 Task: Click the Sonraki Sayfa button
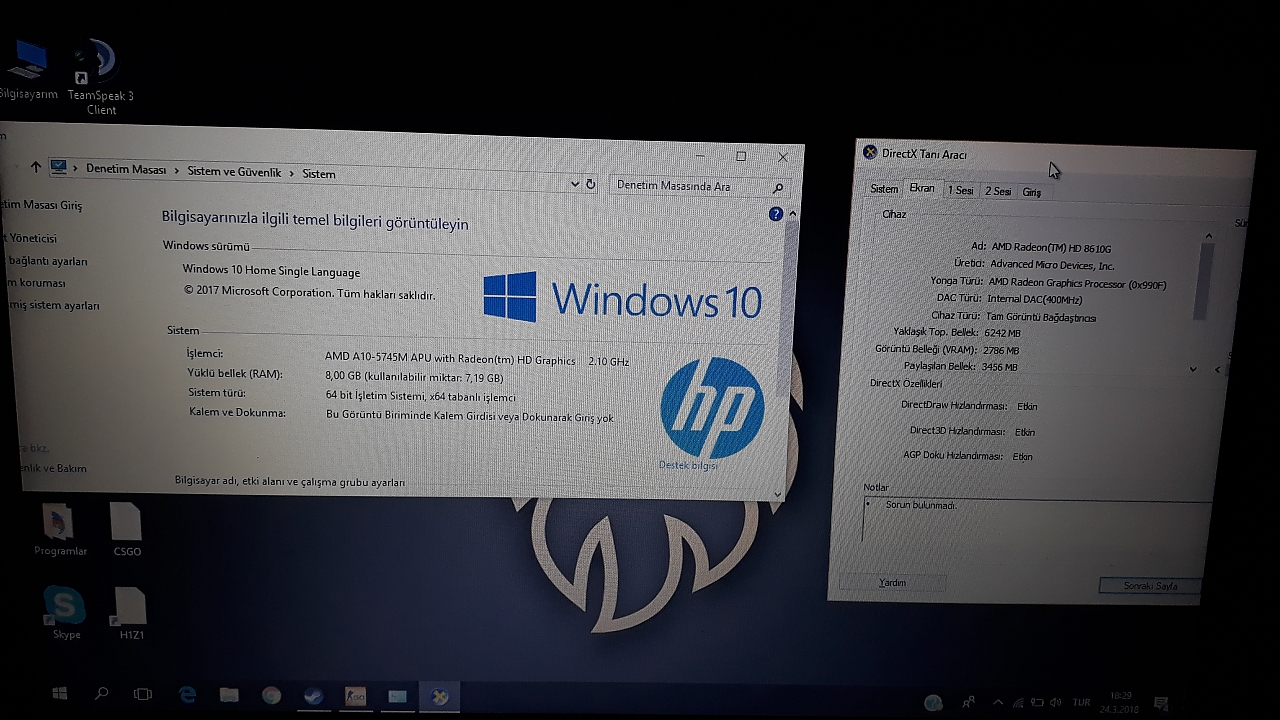coord(1150,586)
